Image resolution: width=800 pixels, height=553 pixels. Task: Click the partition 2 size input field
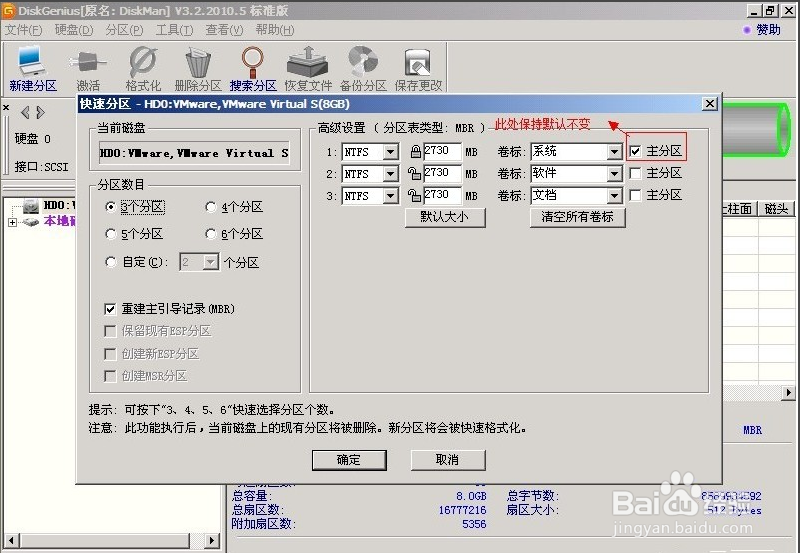point(442,173)
